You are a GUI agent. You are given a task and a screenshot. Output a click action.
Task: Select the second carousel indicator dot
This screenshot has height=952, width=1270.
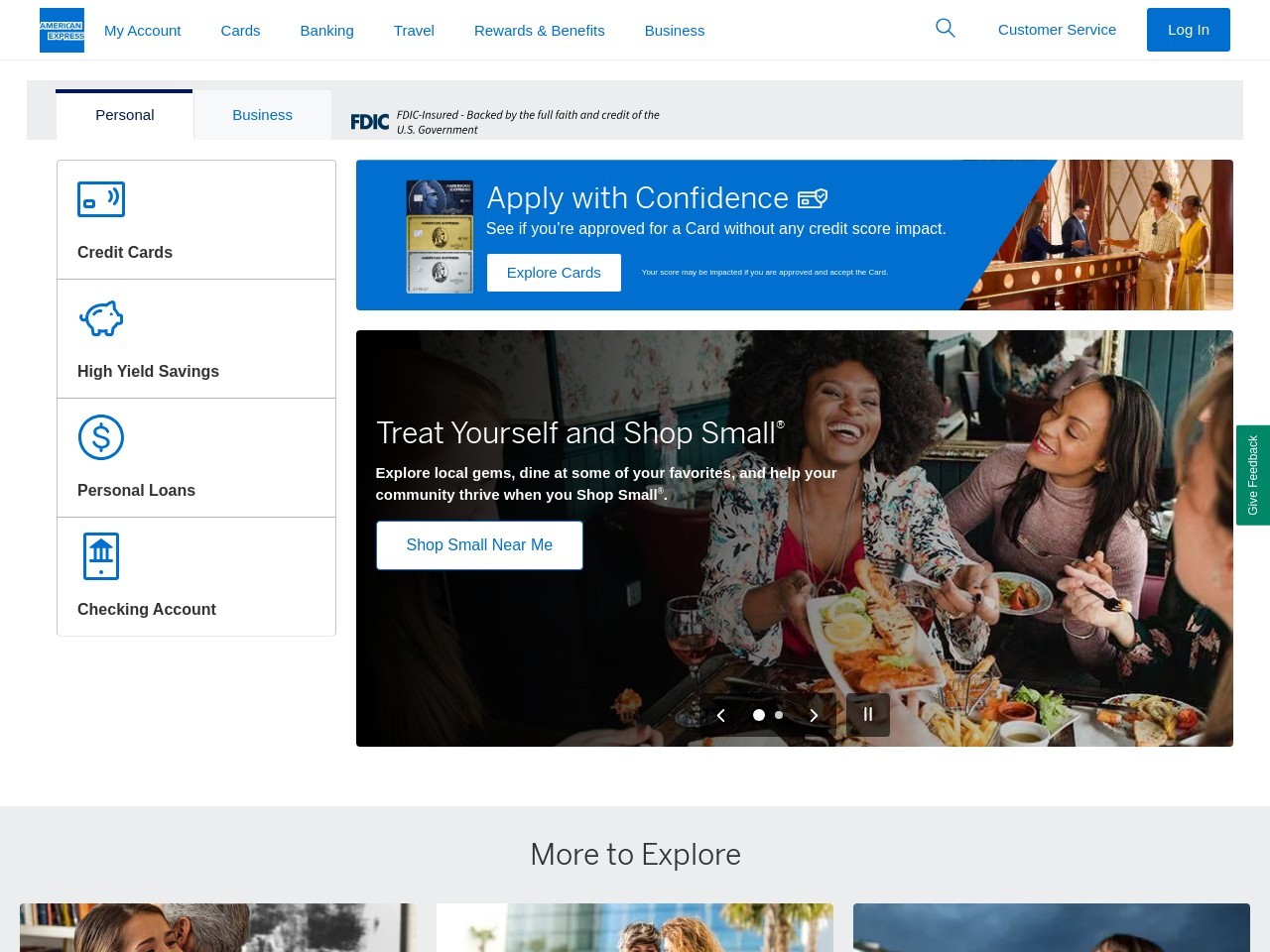[x=779, y=714]
